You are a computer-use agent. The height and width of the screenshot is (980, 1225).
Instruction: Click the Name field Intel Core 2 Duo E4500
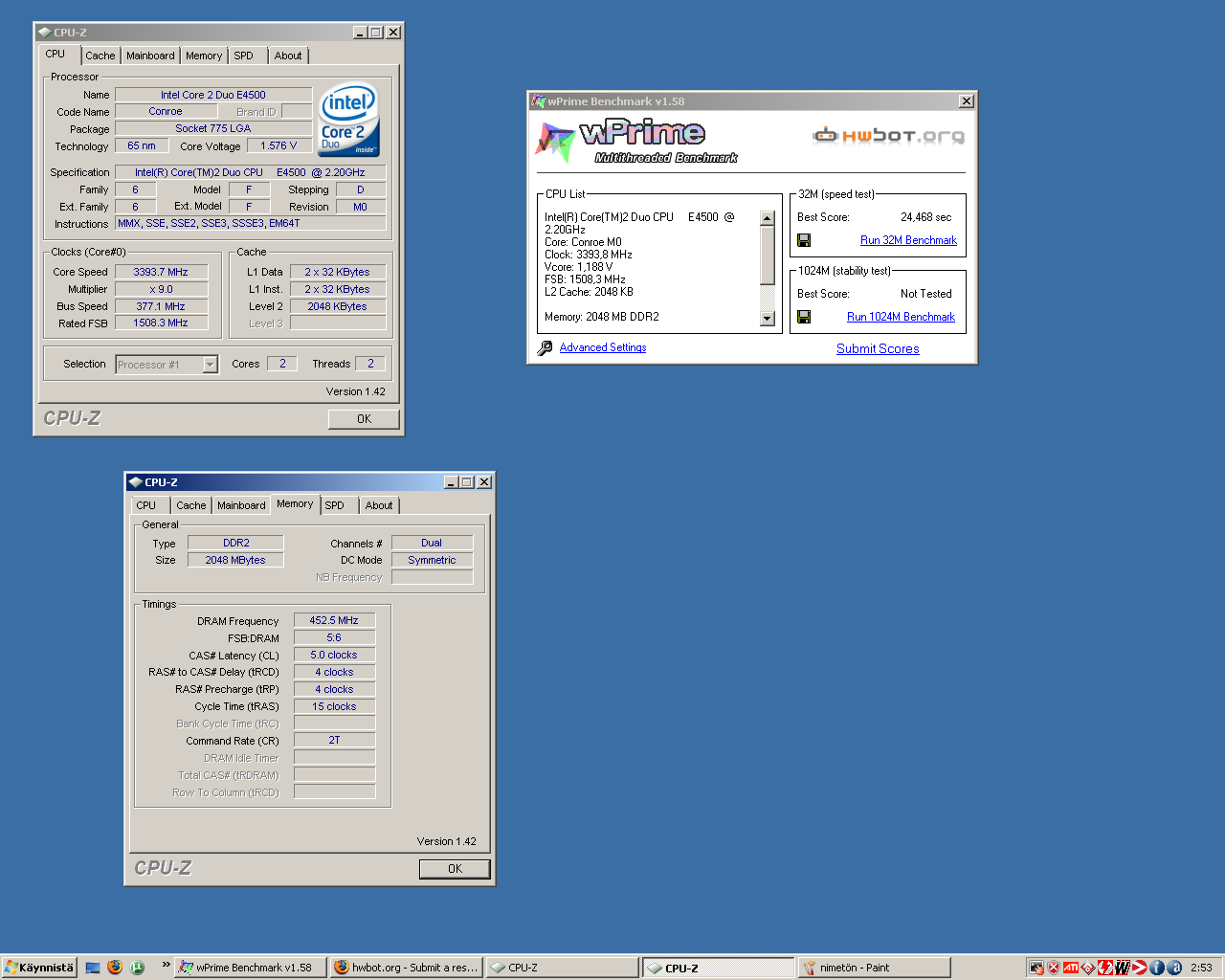213,95
